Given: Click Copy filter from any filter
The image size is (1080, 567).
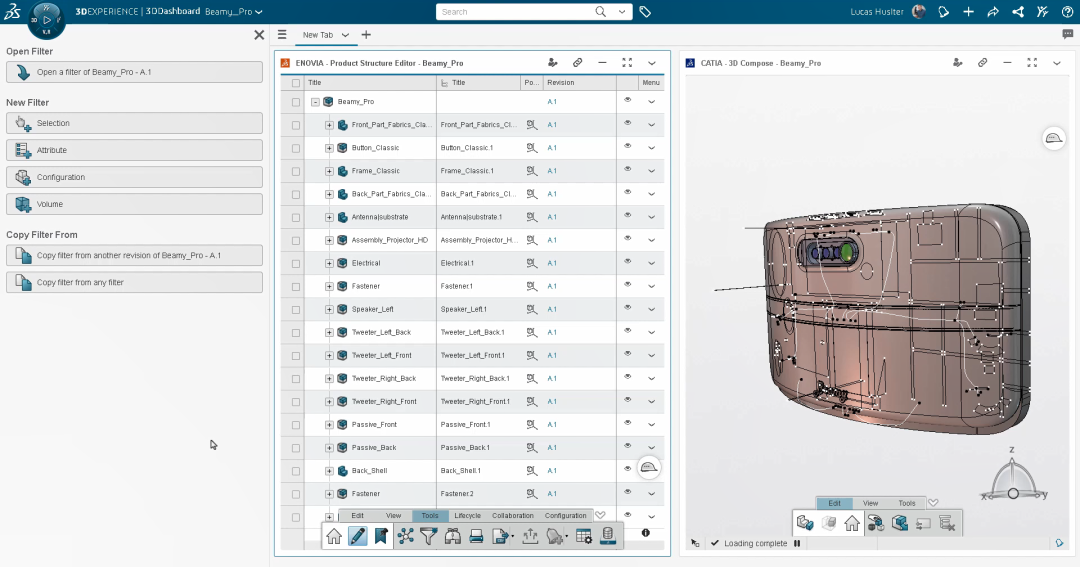Looking at the screenshot, I should 134,282.
